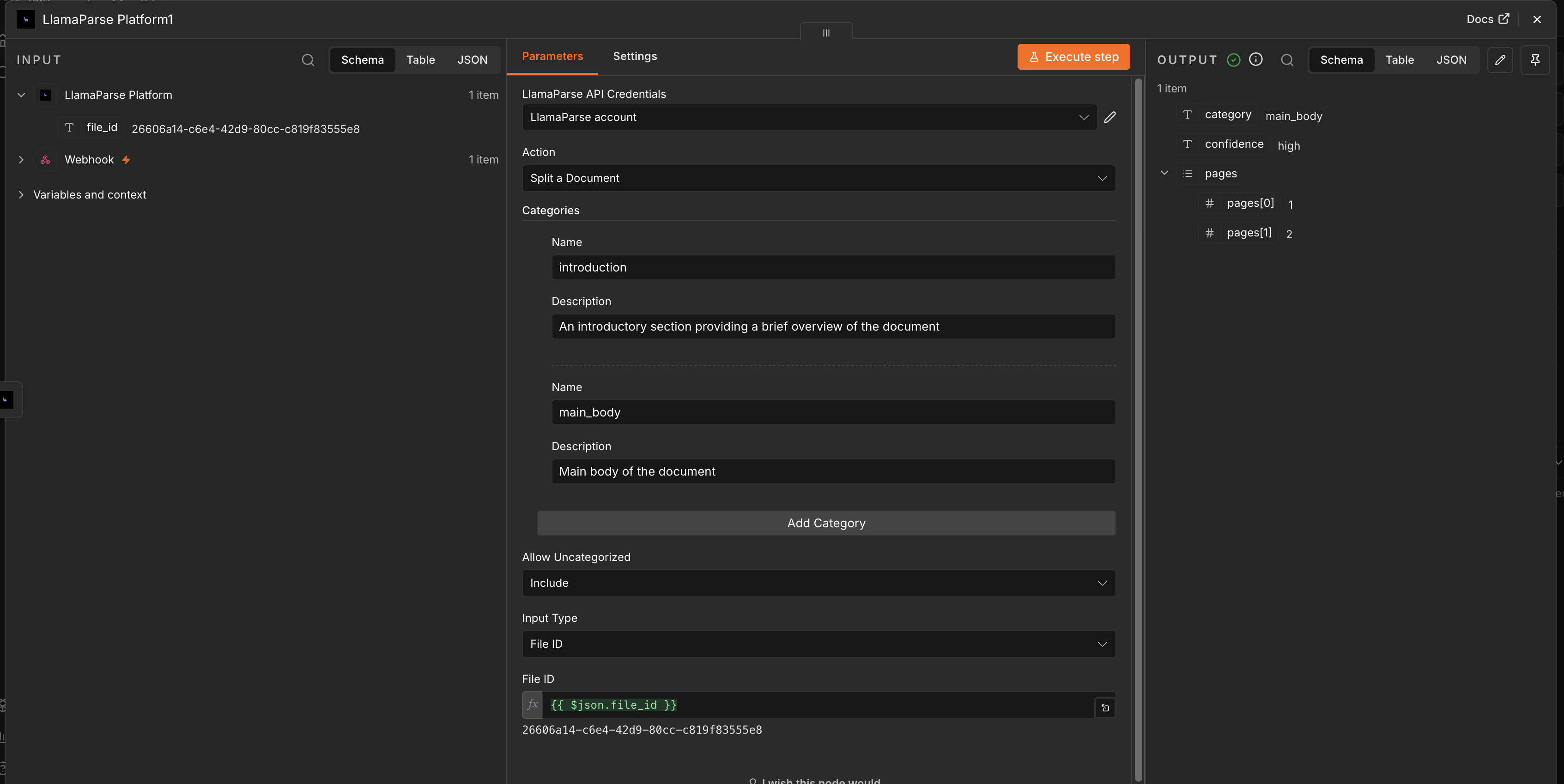Open the Input Type dropdown
The width and height of the screenshot is (1564, 784).
818,644
